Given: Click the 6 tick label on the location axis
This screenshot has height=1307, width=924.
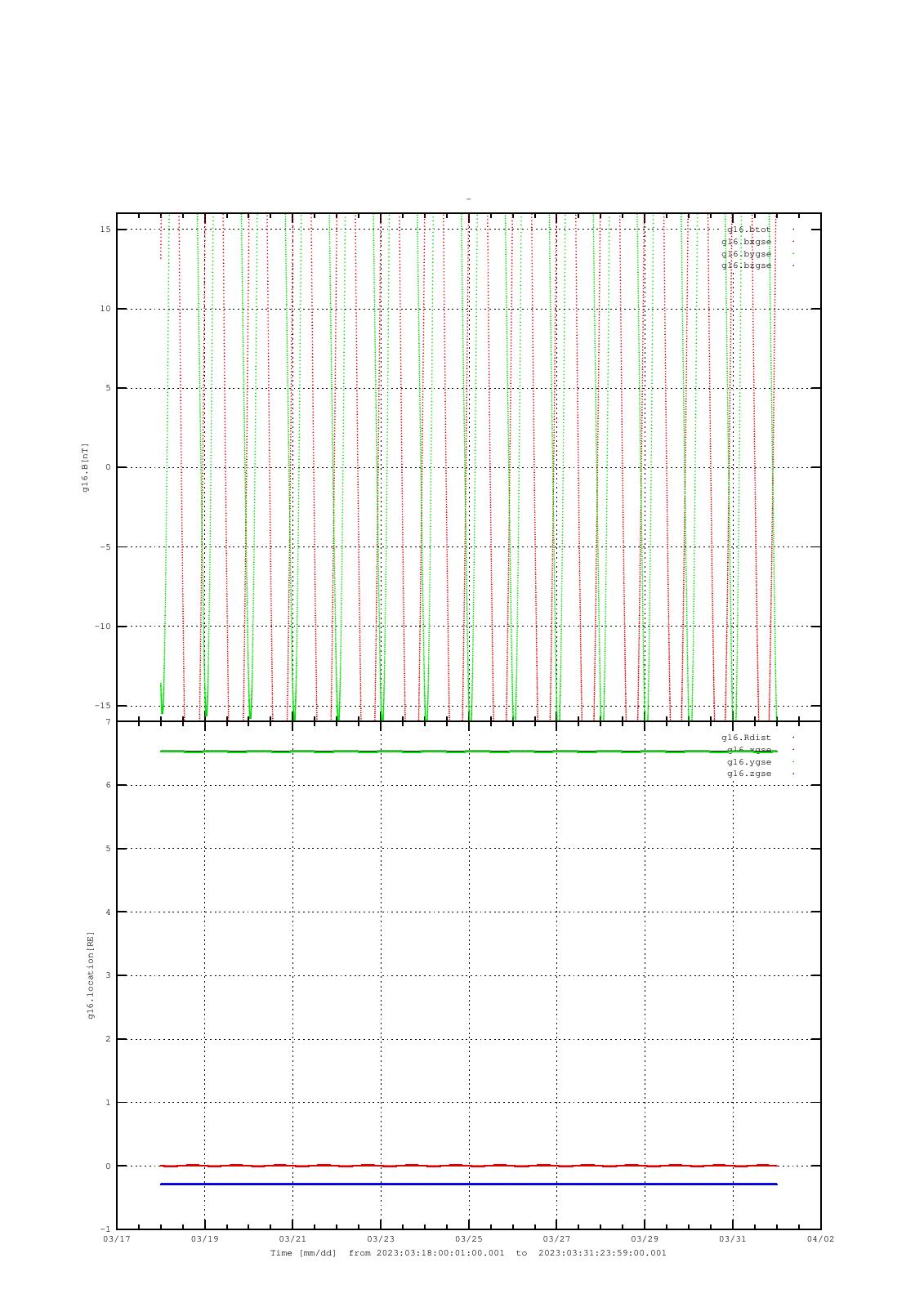Looking at the screenshot, I should click(x=108, y=785).
